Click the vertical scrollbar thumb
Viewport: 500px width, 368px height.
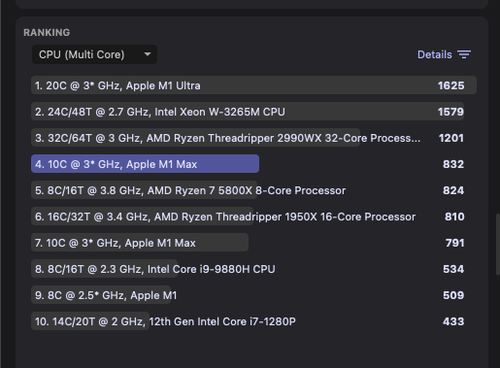pyautogui.click(x=498, y=244)
